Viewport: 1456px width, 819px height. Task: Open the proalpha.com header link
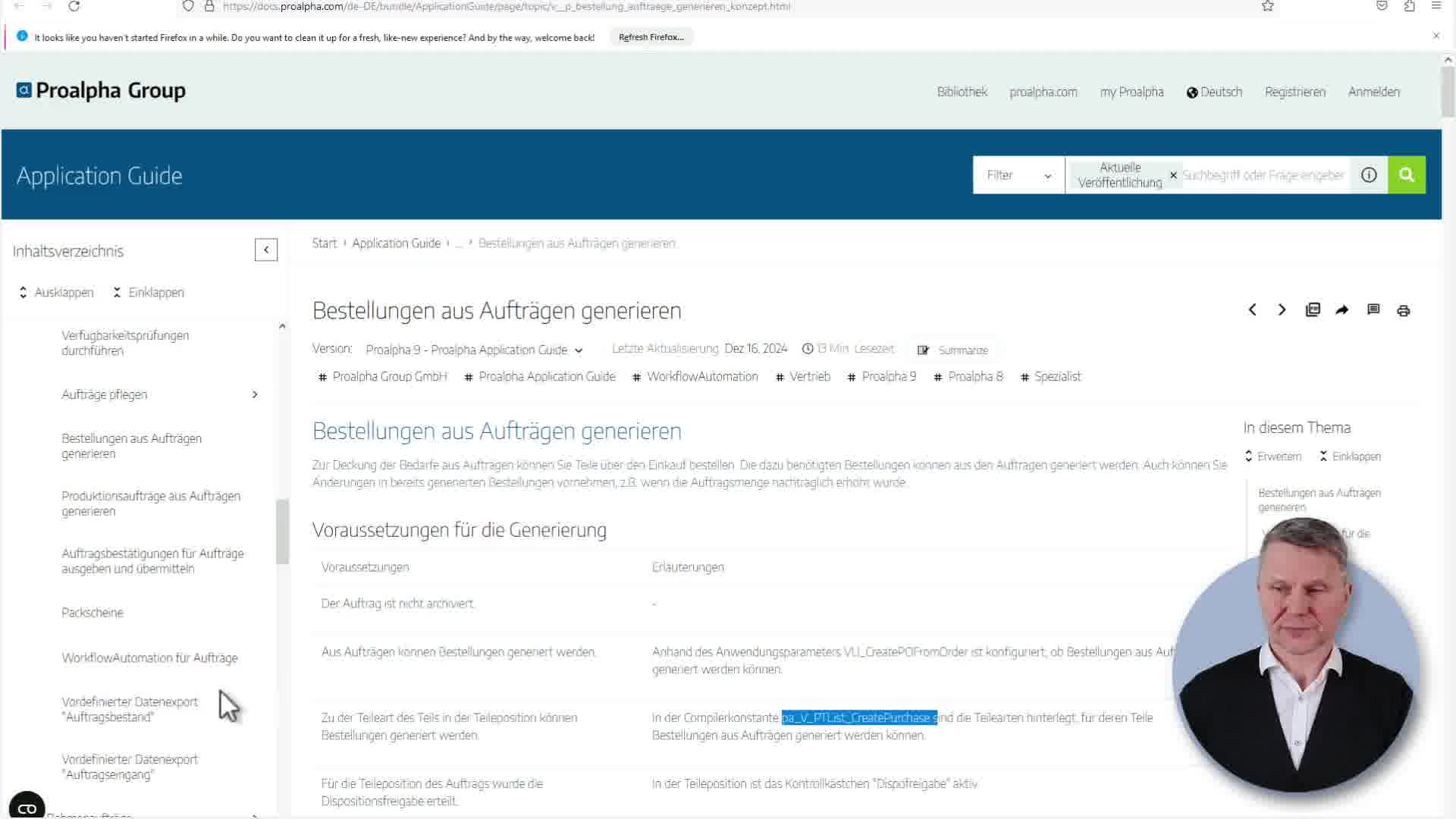click(x=1043, y=92)
